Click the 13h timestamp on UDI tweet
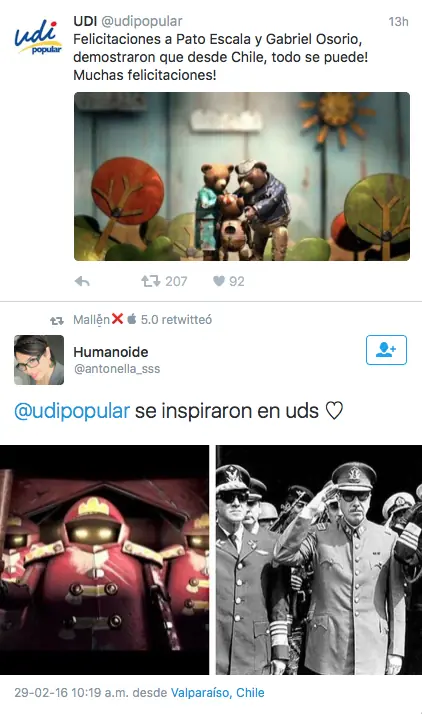The height and width of the screenshot is (714, 422). click(x=398, y=21)
